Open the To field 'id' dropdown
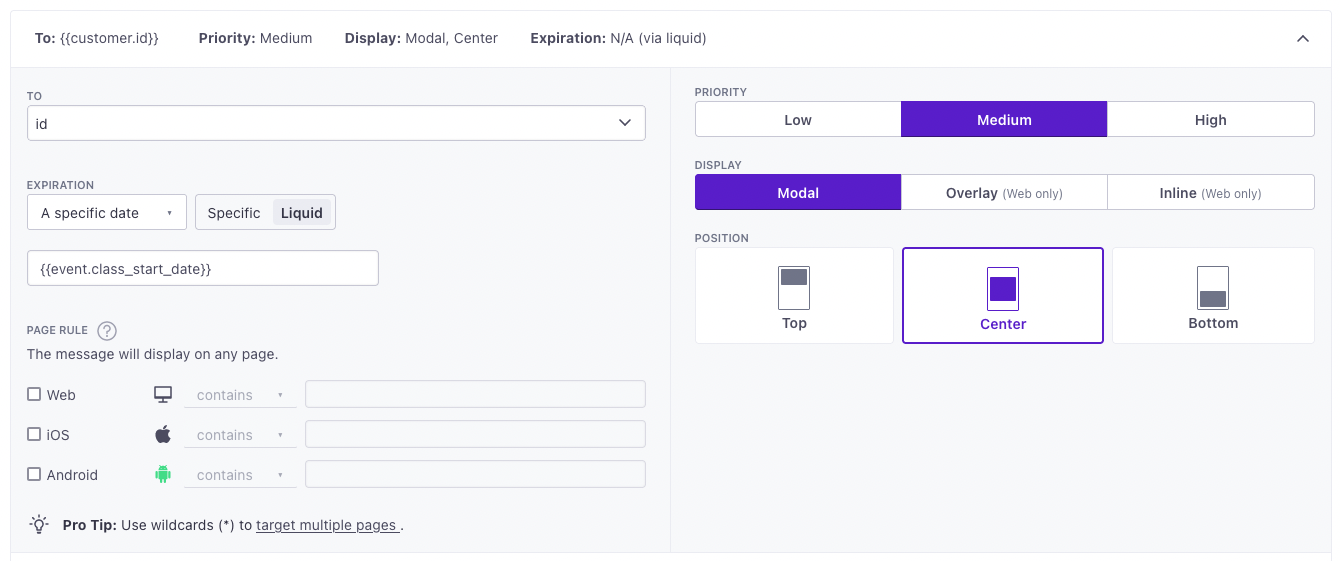Screen dimensions: 1340x561 (x=336, y=123)
